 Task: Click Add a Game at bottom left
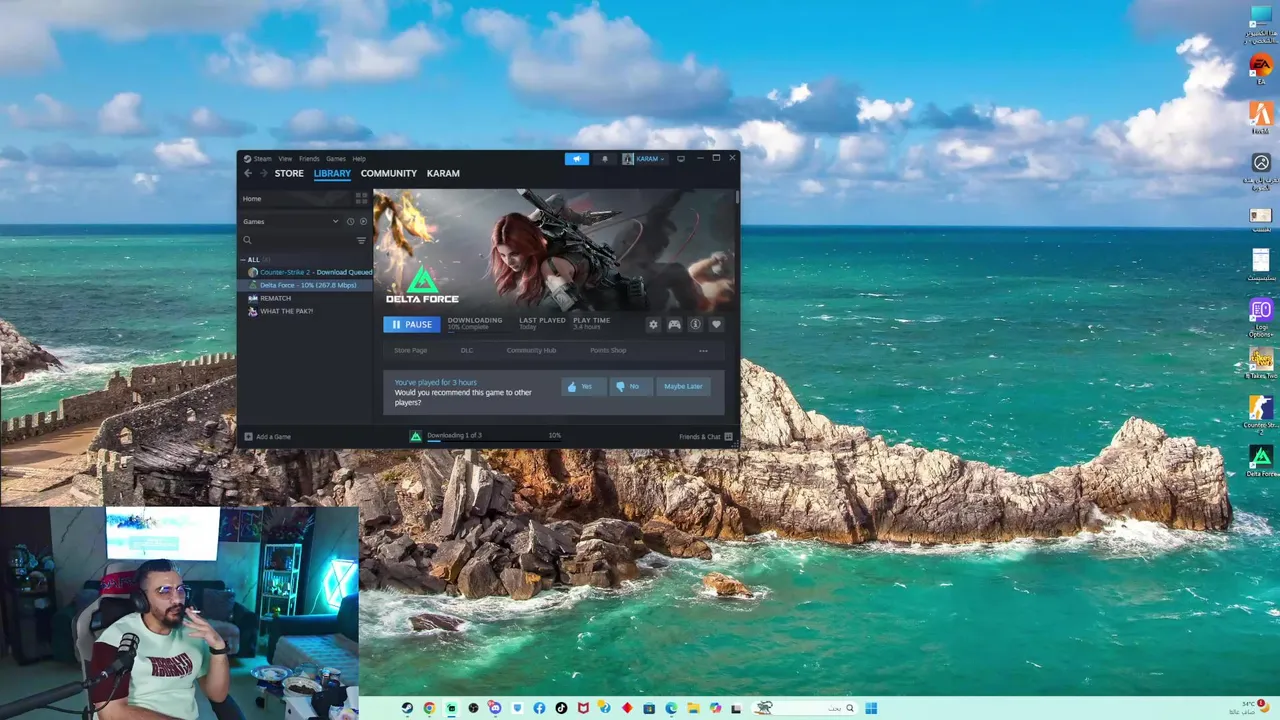pyautogui.click(x=268, y=437)
